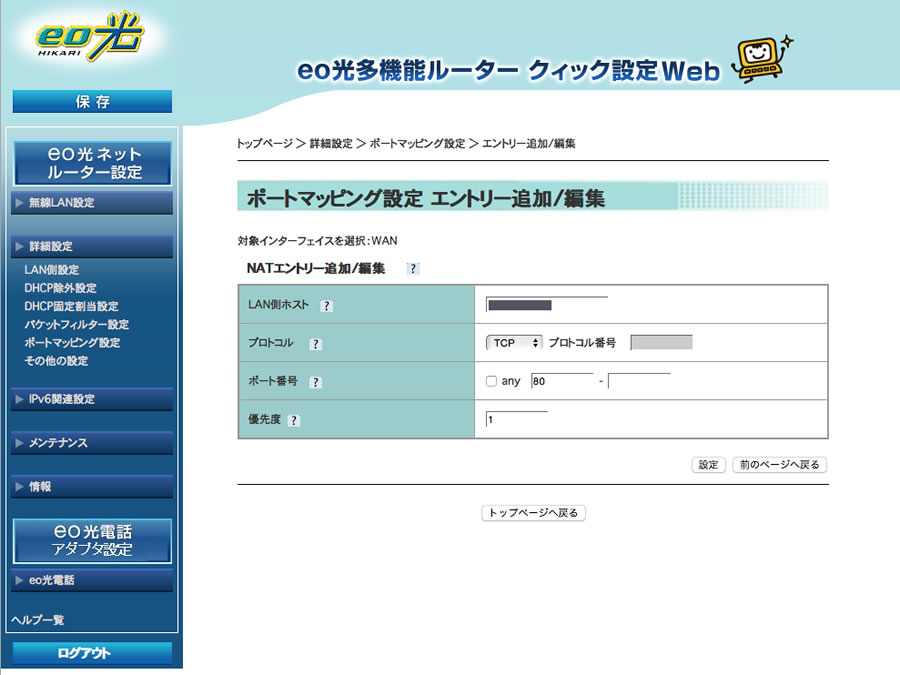Screen dimensions: 900x675
Task: Expand the メンテナンス menu section
Action: [92, 443]
